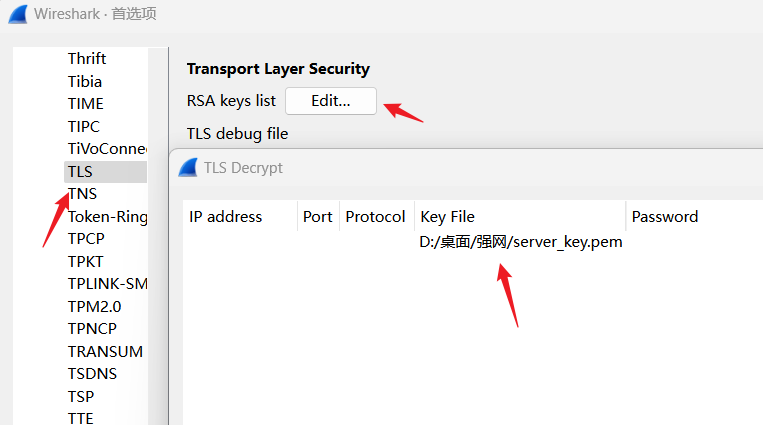Screen dimensions: 763x425
Task: Select the TNS protocol entry
Action: tap(82, 194)
